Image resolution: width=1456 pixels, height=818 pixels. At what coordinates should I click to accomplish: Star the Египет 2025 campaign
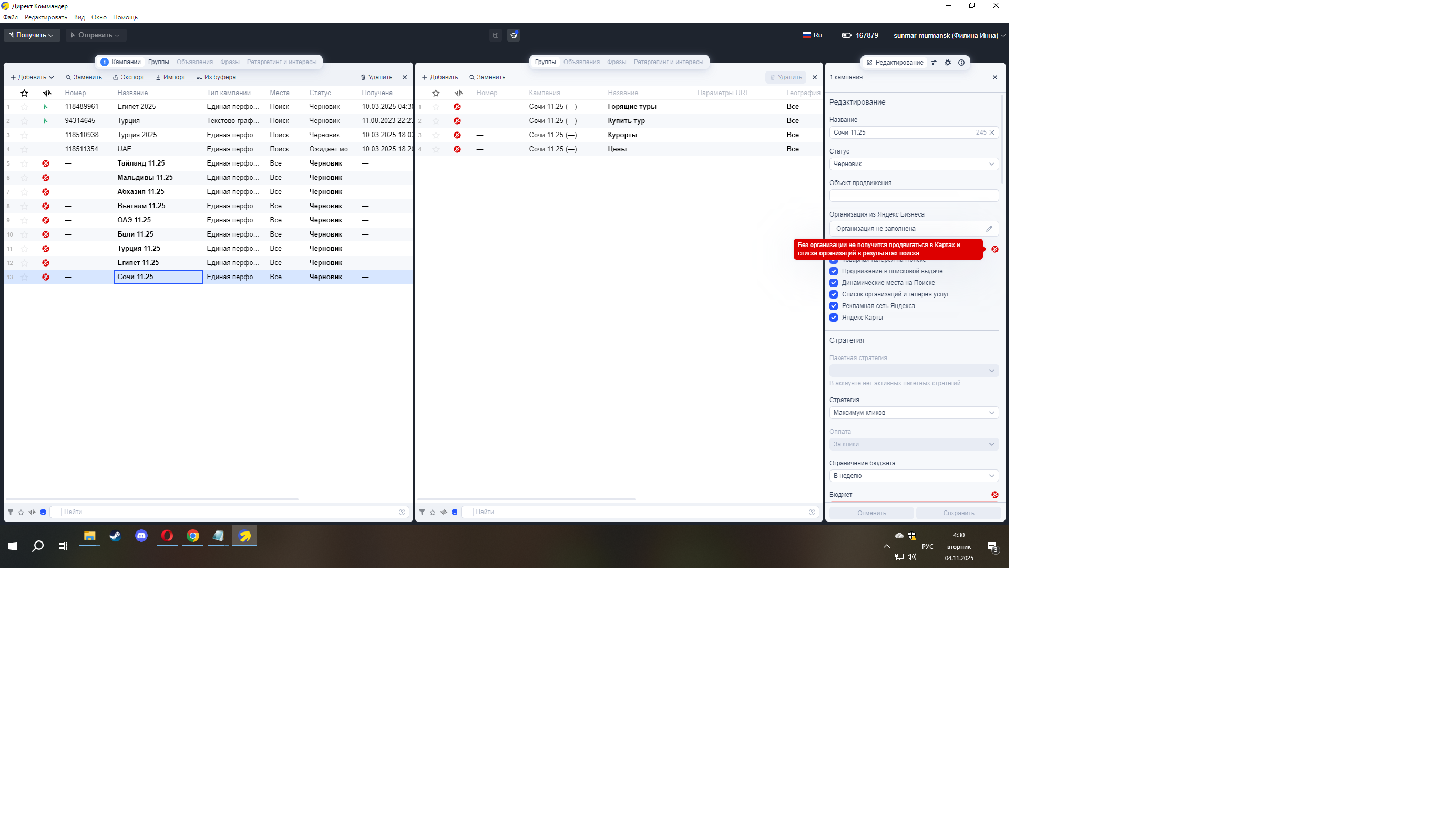click(24, 107)
